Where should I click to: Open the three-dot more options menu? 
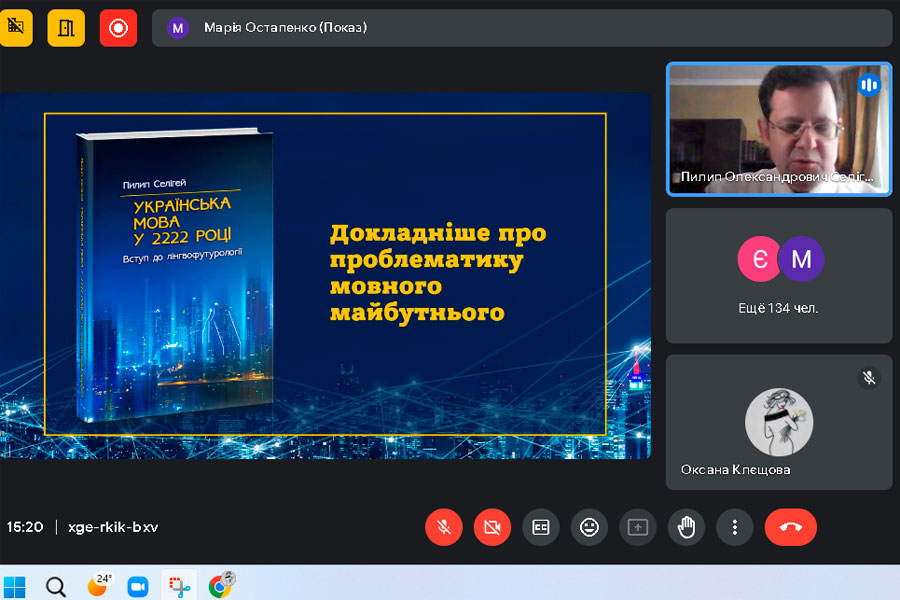[735, 527]
